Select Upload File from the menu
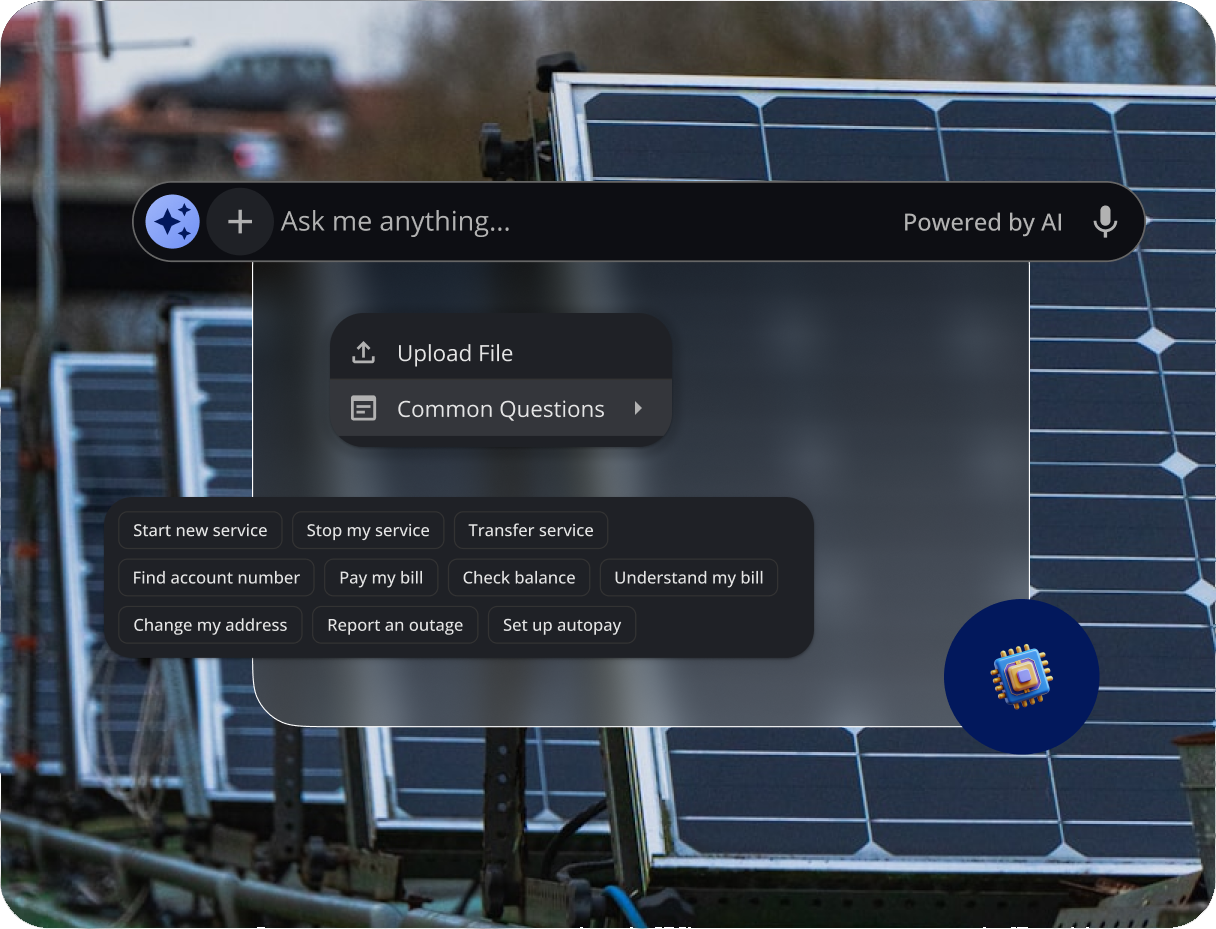Screen dimensions: 1216x929 (x=455, y=352)
